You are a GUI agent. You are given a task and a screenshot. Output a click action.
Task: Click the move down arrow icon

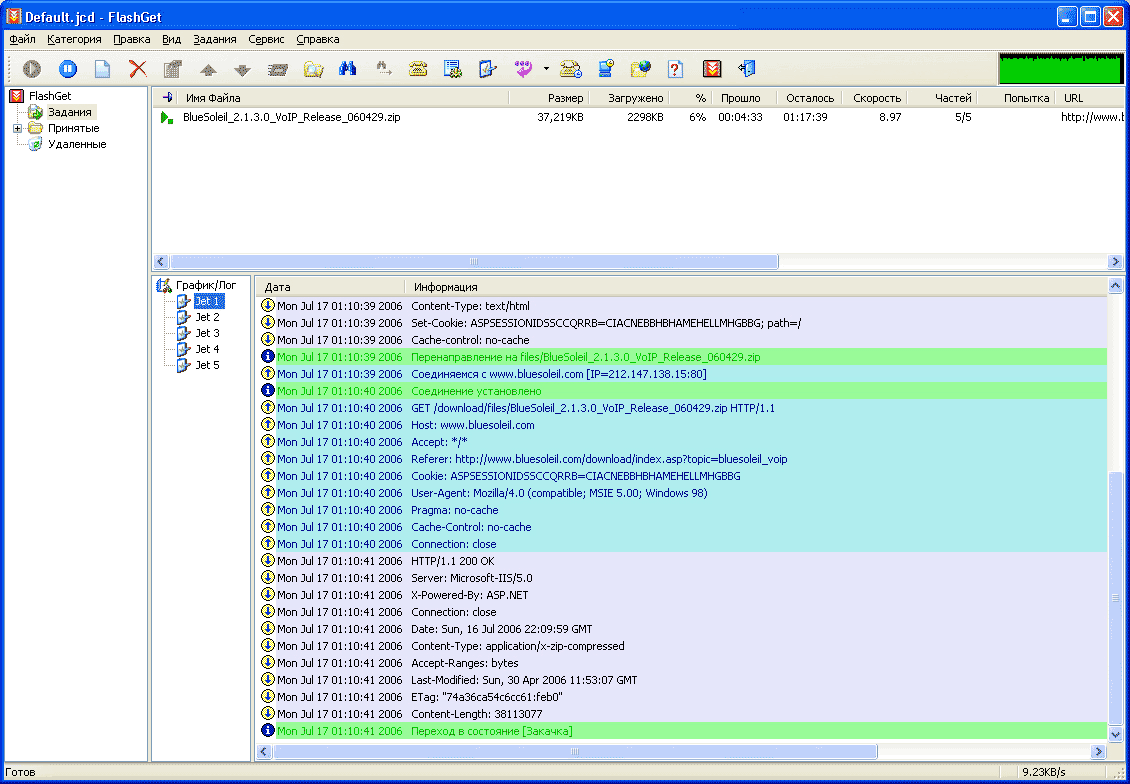[x=241, y=70]
